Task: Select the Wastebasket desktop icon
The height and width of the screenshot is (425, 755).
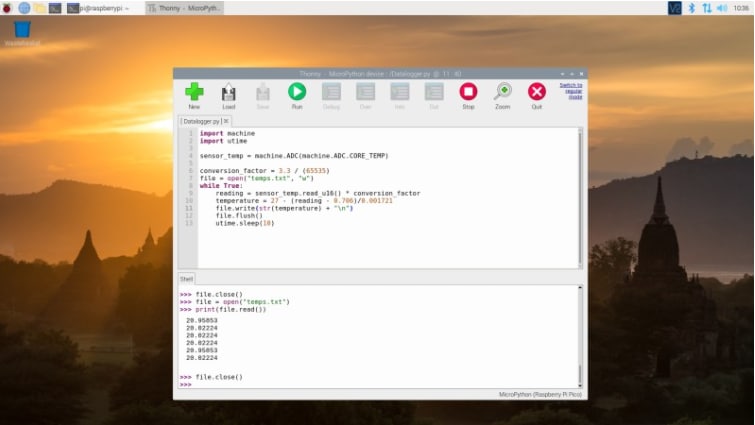Action: pyautogui.click(x=22, y=33)
